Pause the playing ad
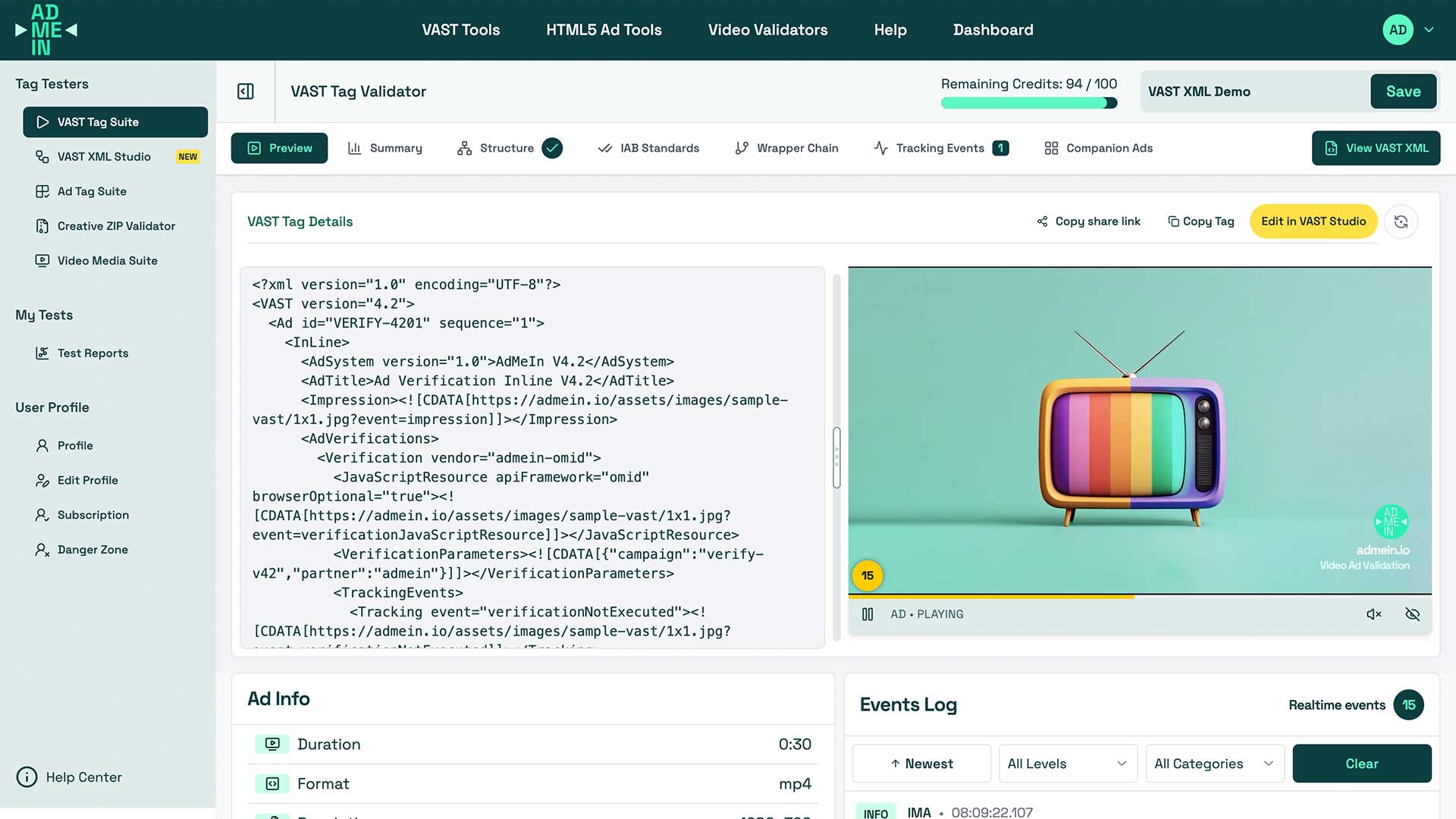1456x819 pixels. [x=867, y=614]
